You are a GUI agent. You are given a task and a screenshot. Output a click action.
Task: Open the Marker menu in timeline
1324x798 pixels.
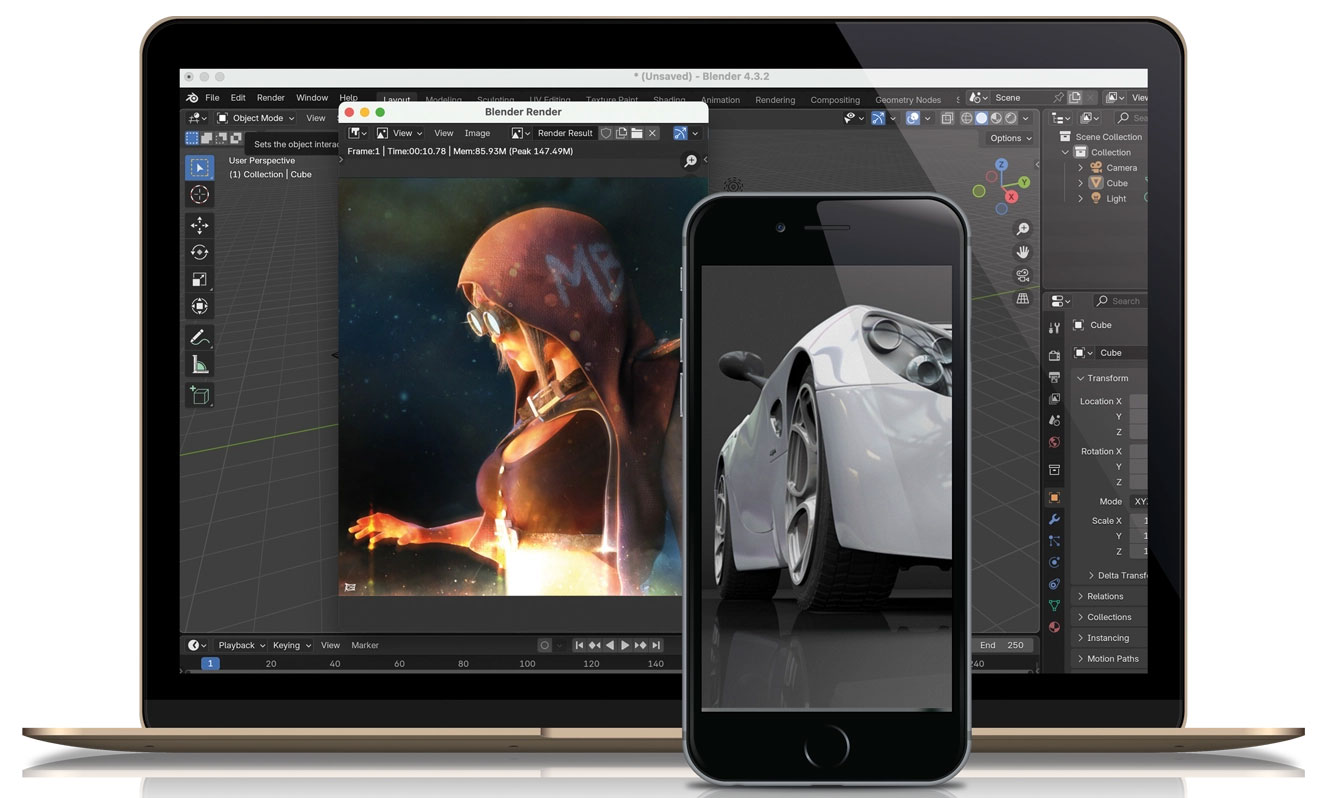[x=365, y=645]
